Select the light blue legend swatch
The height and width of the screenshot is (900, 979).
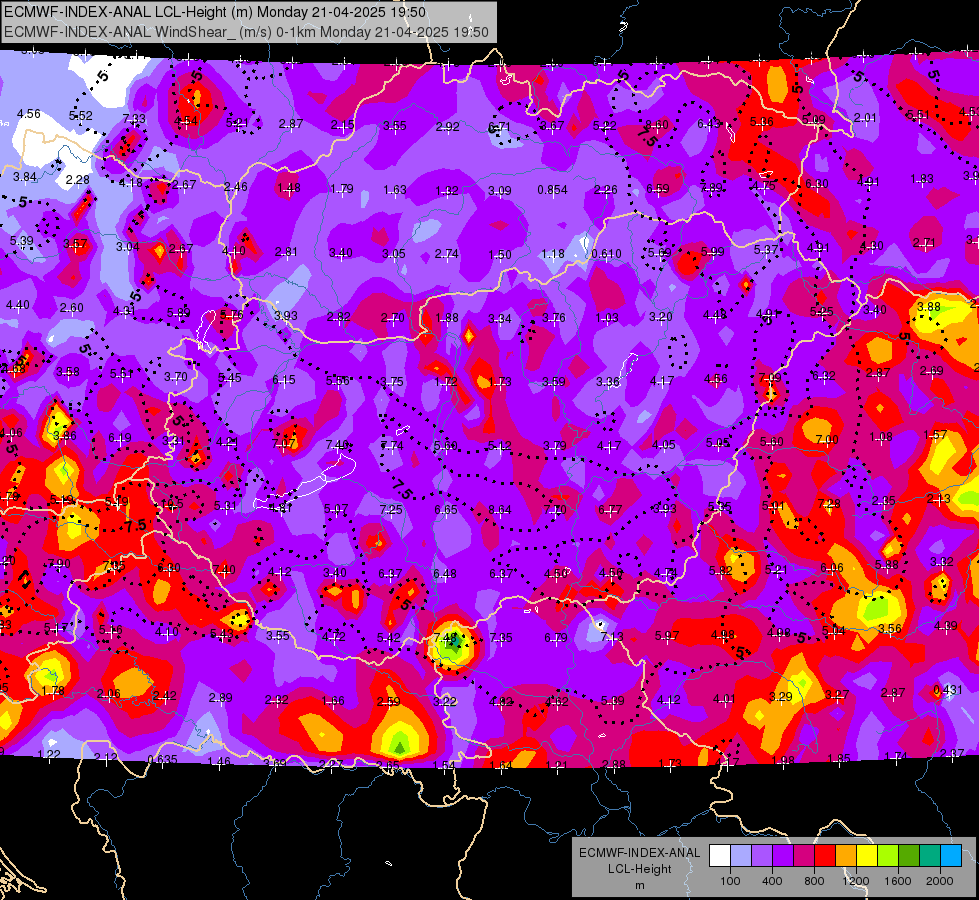click(740, 856)
